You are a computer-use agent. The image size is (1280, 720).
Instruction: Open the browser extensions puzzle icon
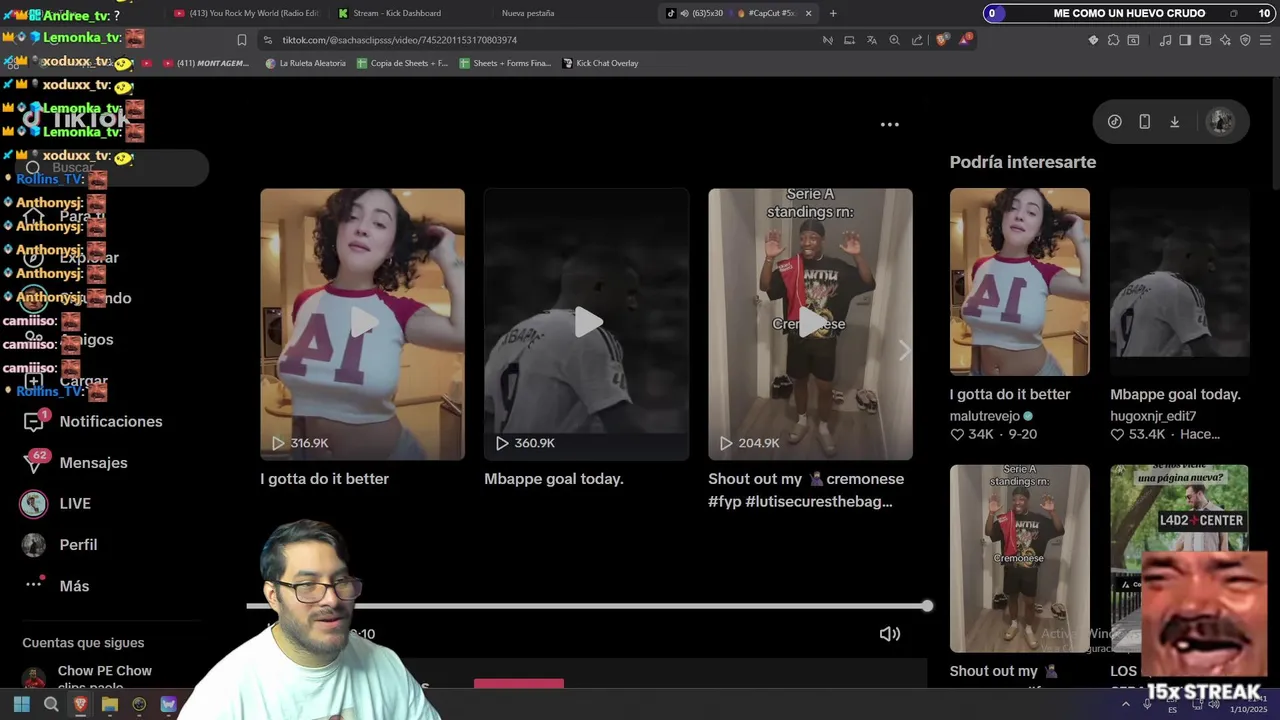pos(1113,40)
